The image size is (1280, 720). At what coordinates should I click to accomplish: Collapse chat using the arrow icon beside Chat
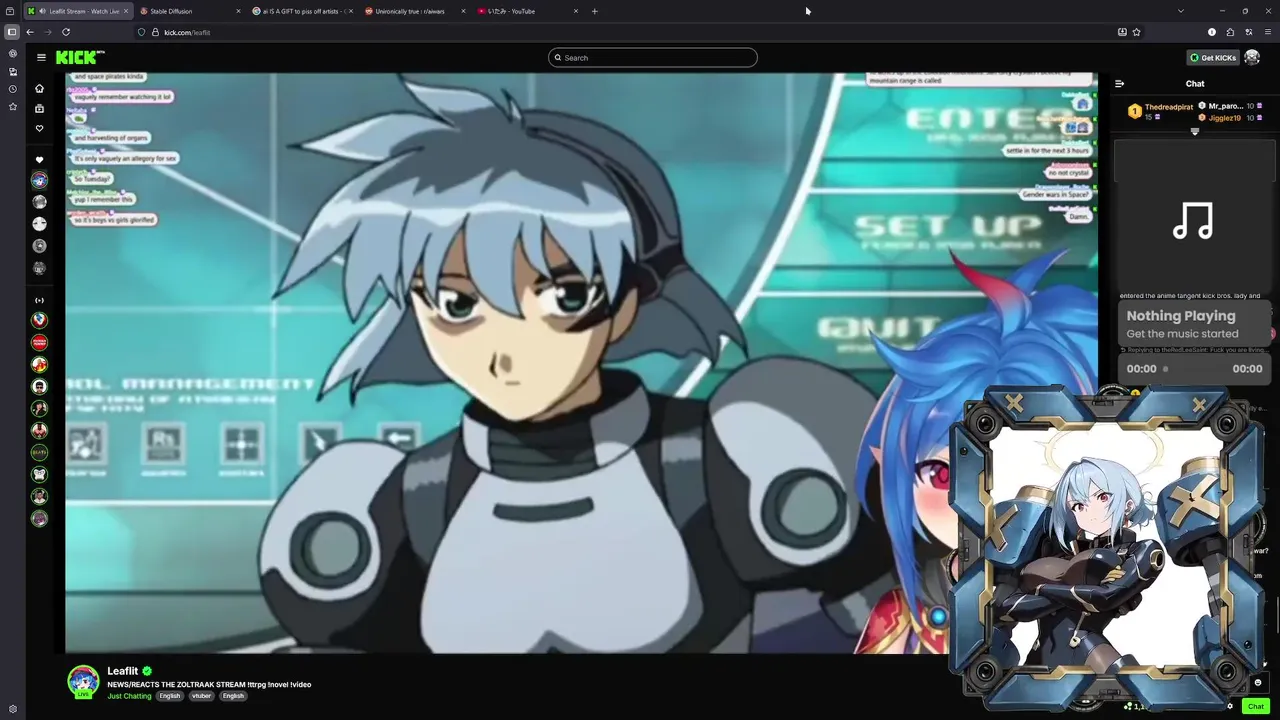(1119, 84)
